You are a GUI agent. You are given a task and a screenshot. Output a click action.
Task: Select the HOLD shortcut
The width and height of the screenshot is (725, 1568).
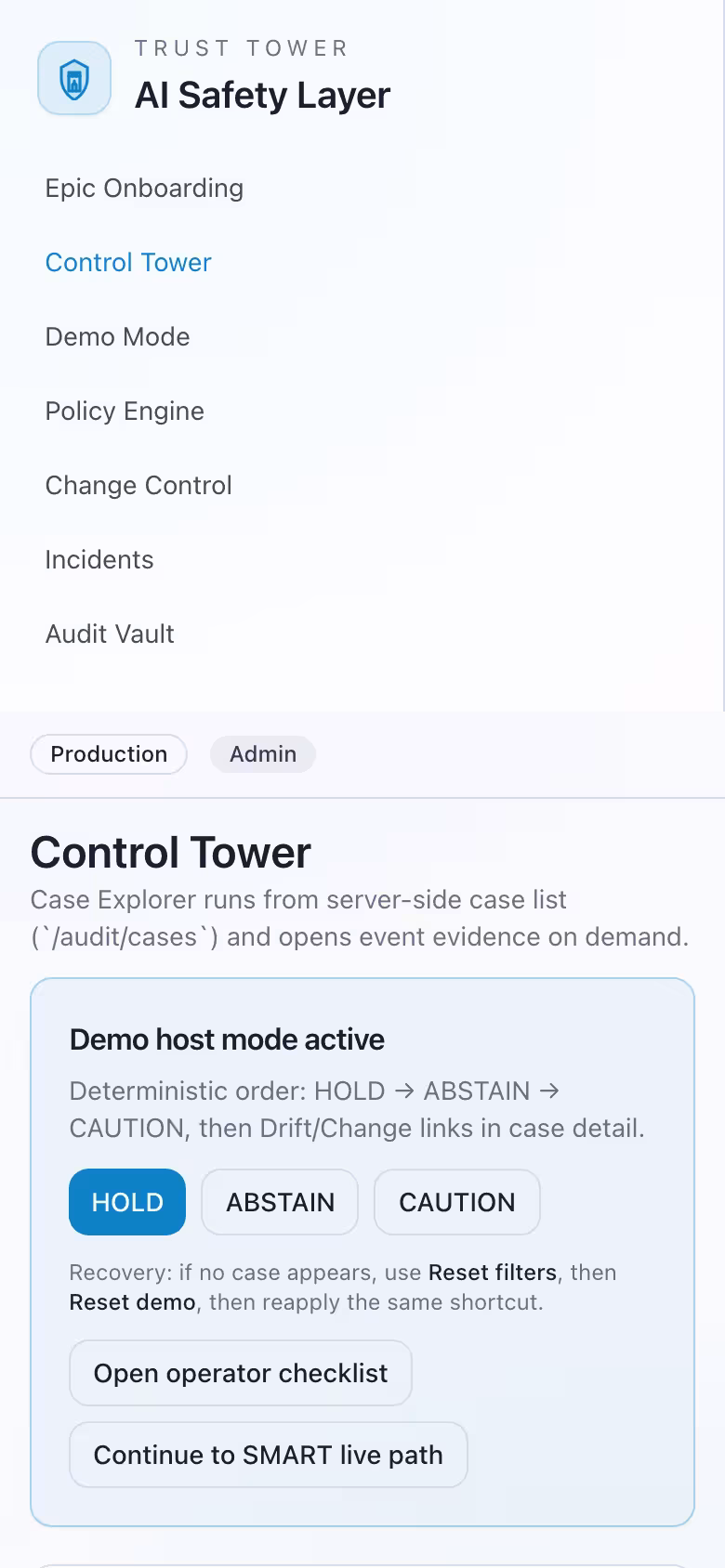[x=126, y=1201]
